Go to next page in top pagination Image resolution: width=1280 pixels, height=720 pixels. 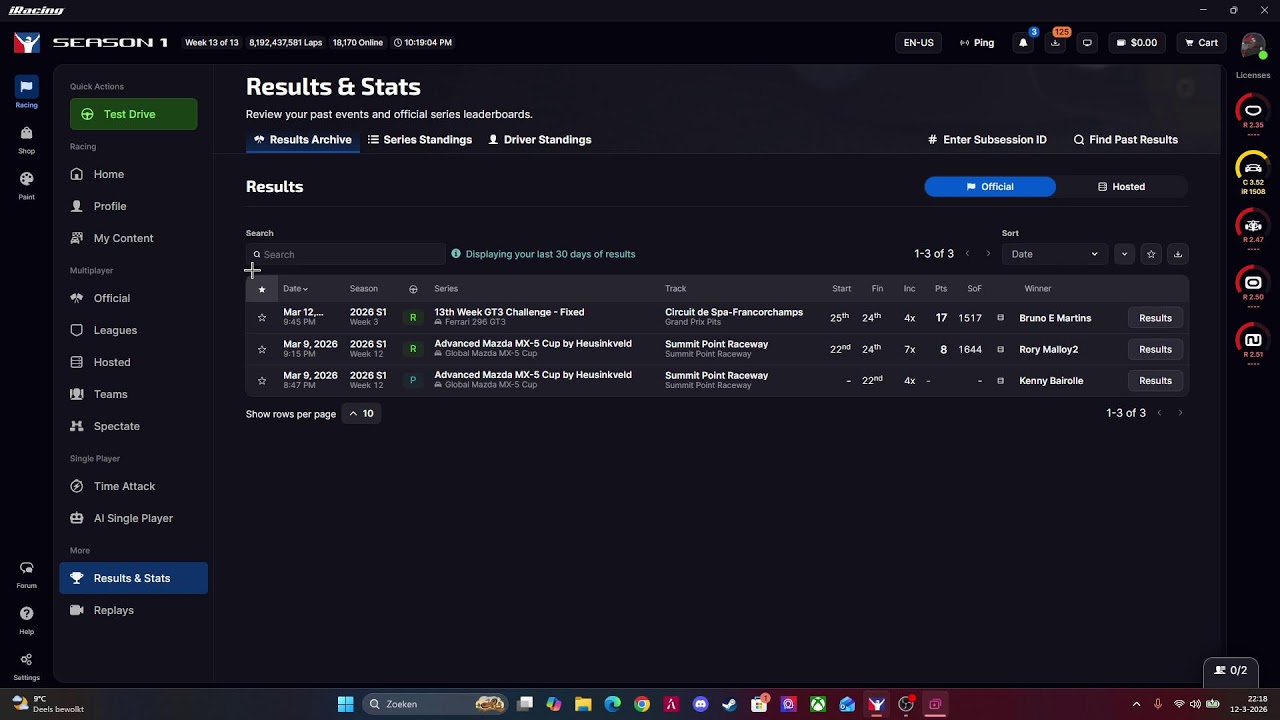point(988,254)
